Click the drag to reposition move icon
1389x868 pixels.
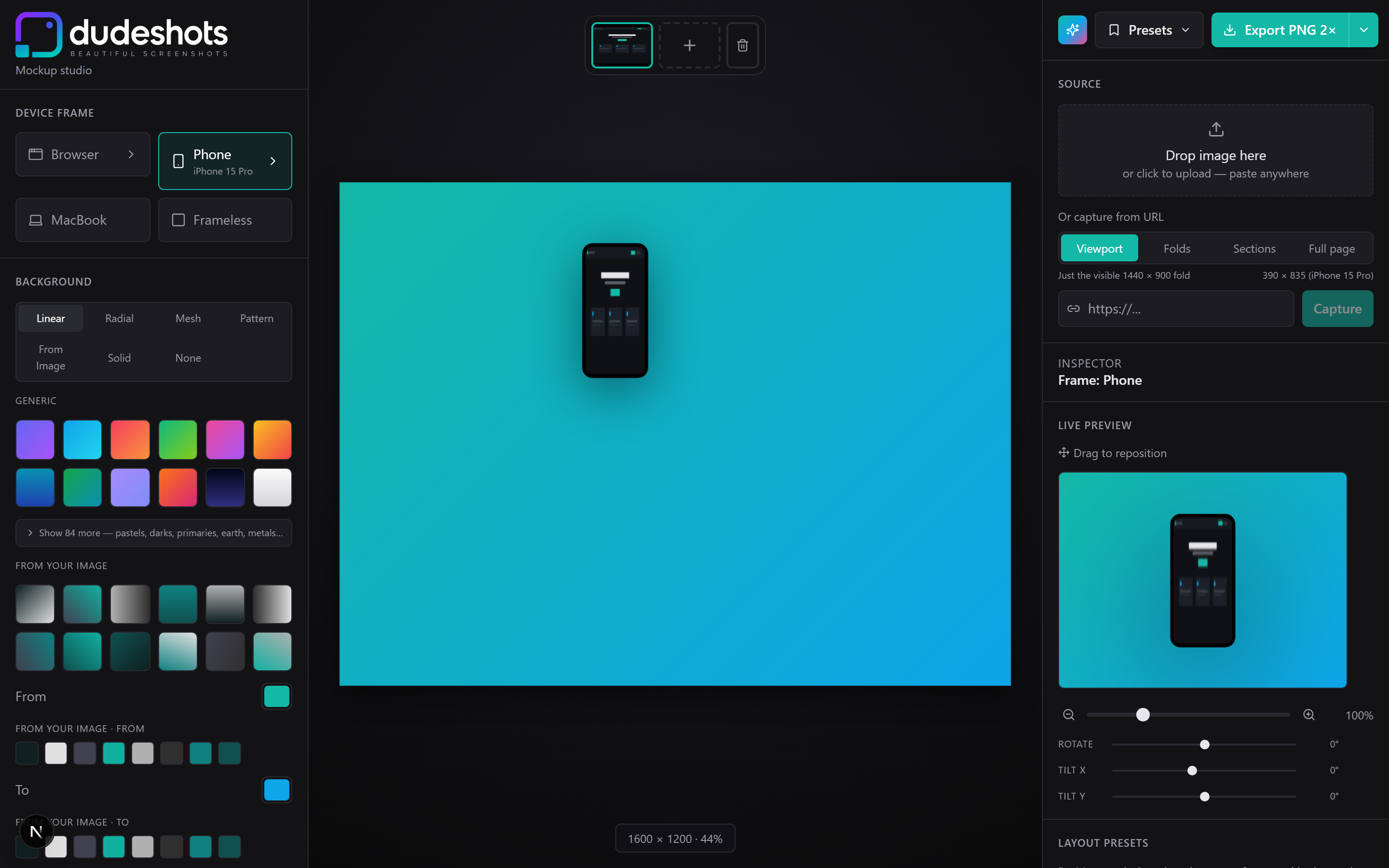point(1063,452)
